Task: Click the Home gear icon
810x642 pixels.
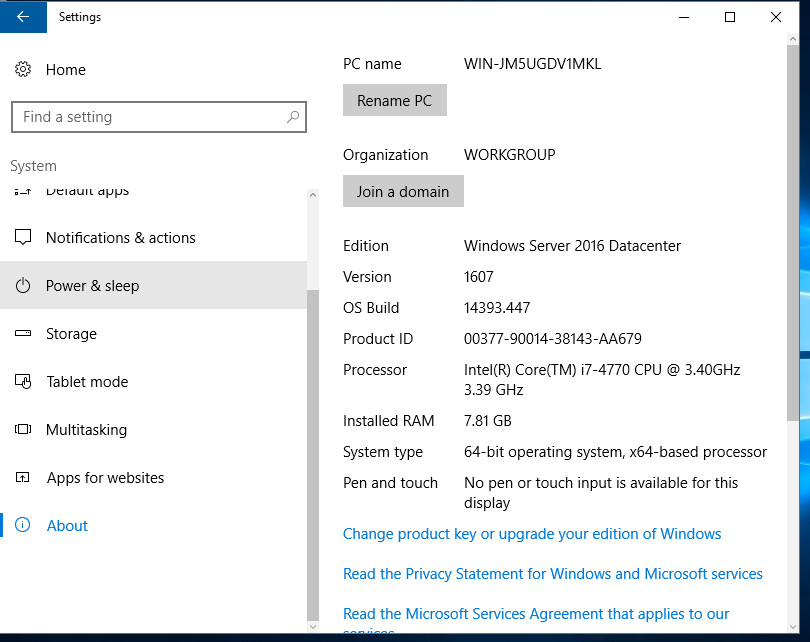Action: [x=23, y=69]
